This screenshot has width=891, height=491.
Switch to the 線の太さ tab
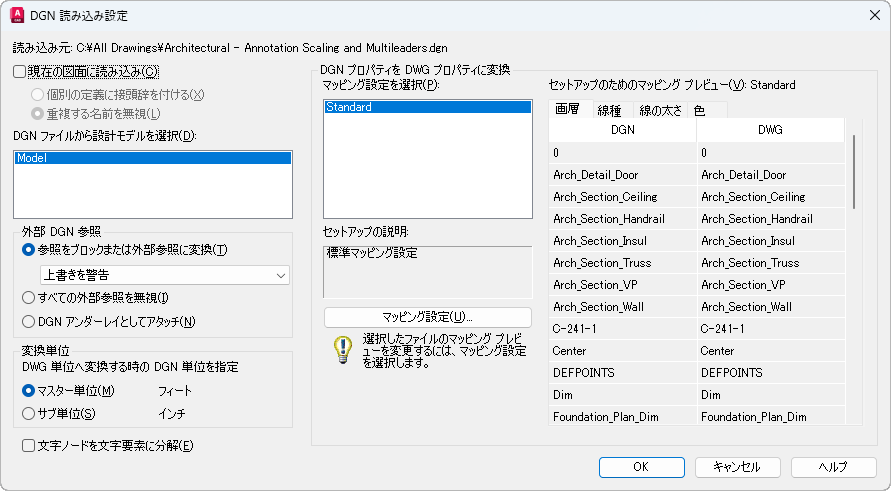[x=660, y=110]
